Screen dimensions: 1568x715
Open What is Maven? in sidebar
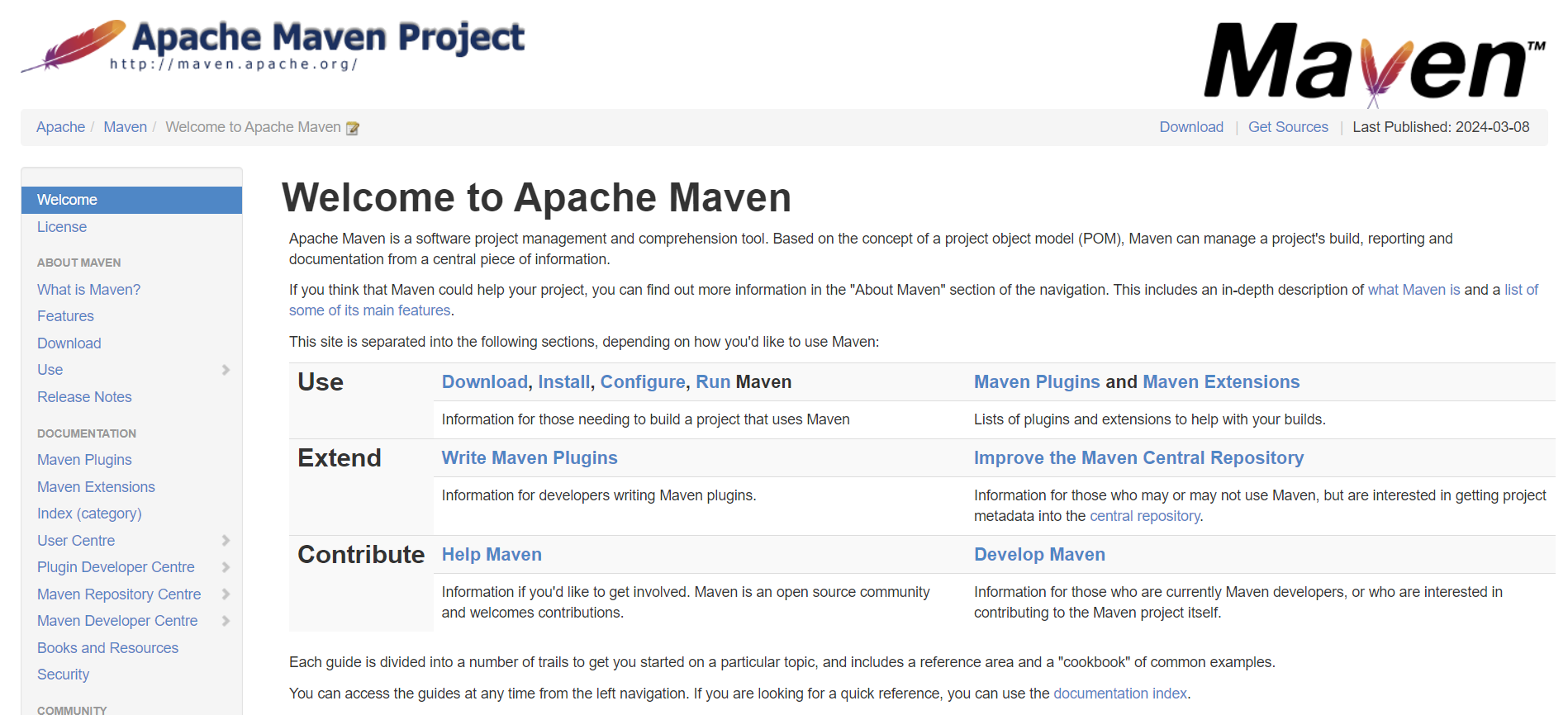coord(88,290)
